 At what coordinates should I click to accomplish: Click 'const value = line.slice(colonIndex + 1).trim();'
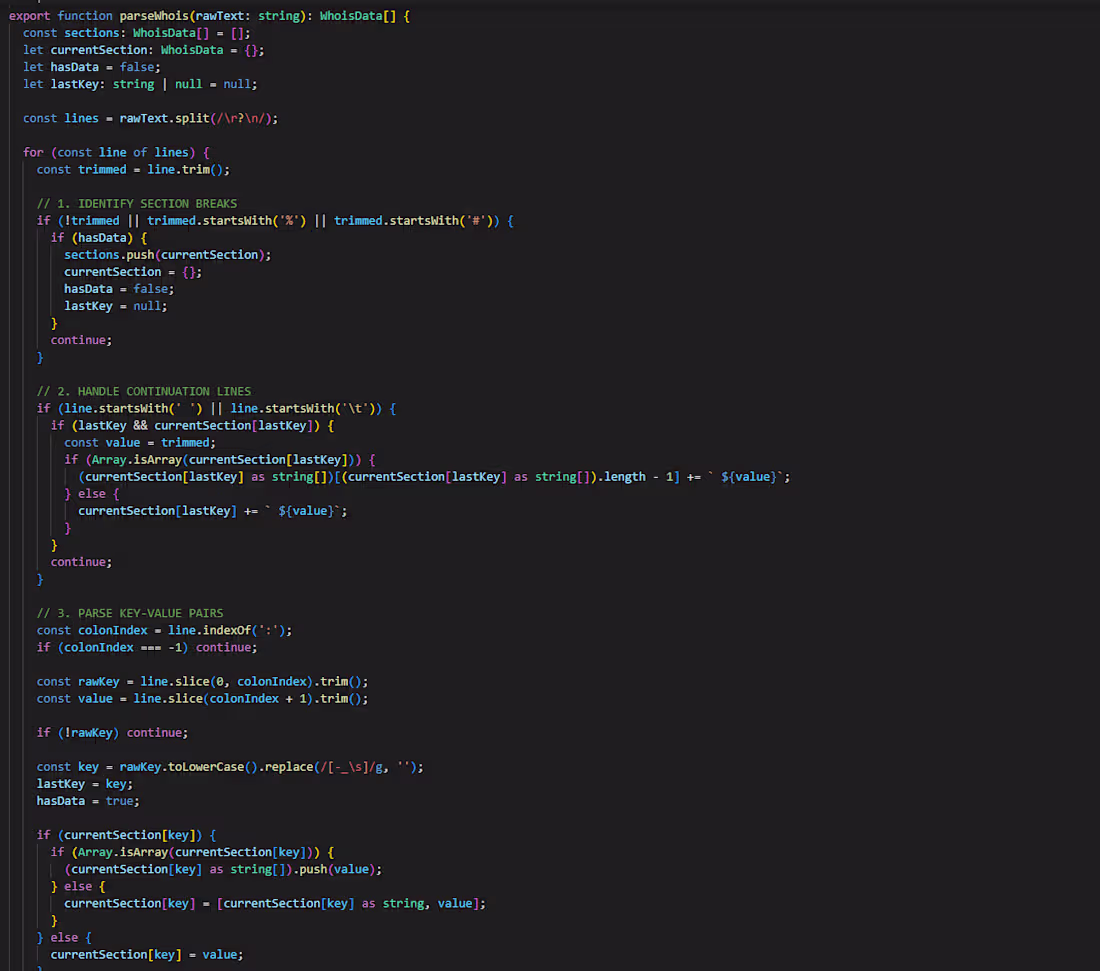[202, 698]
